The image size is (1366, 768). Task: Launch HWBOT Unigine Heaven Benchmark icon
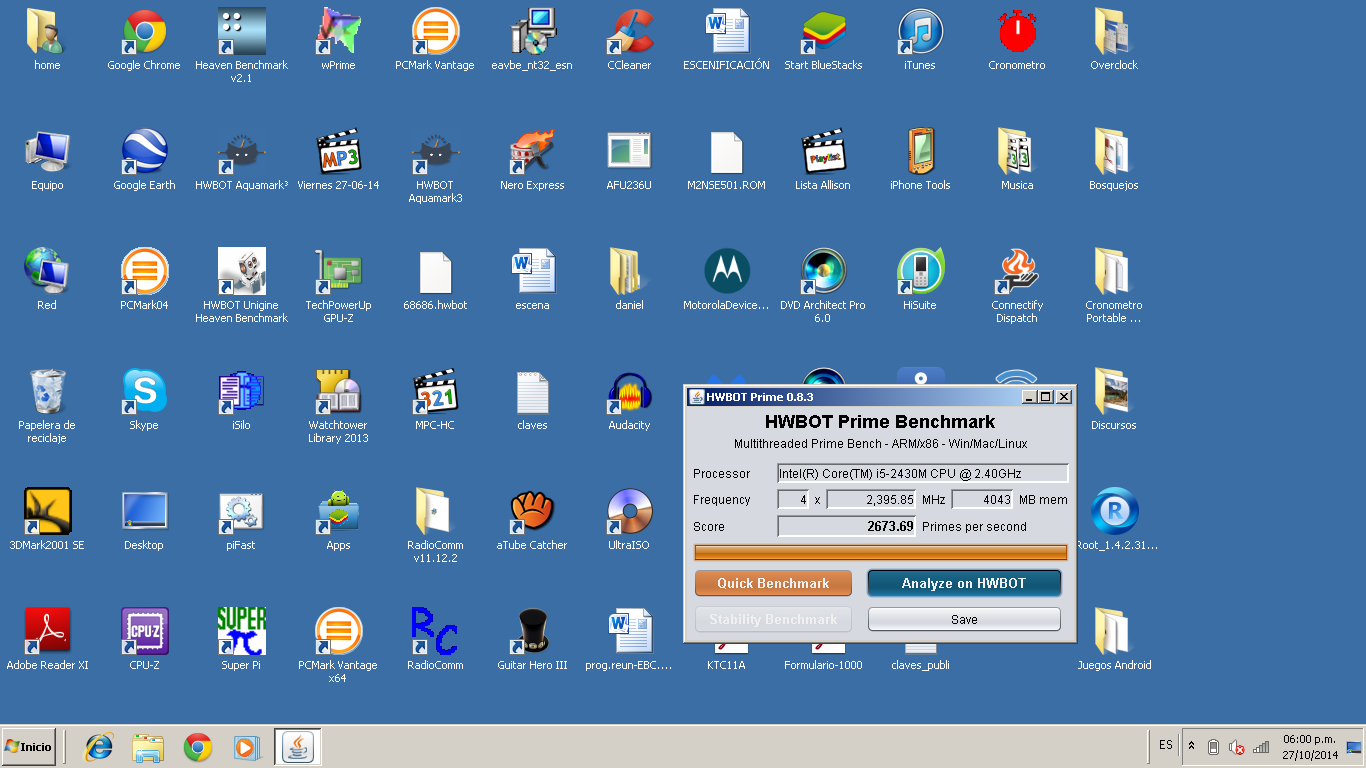coord(241,285)
